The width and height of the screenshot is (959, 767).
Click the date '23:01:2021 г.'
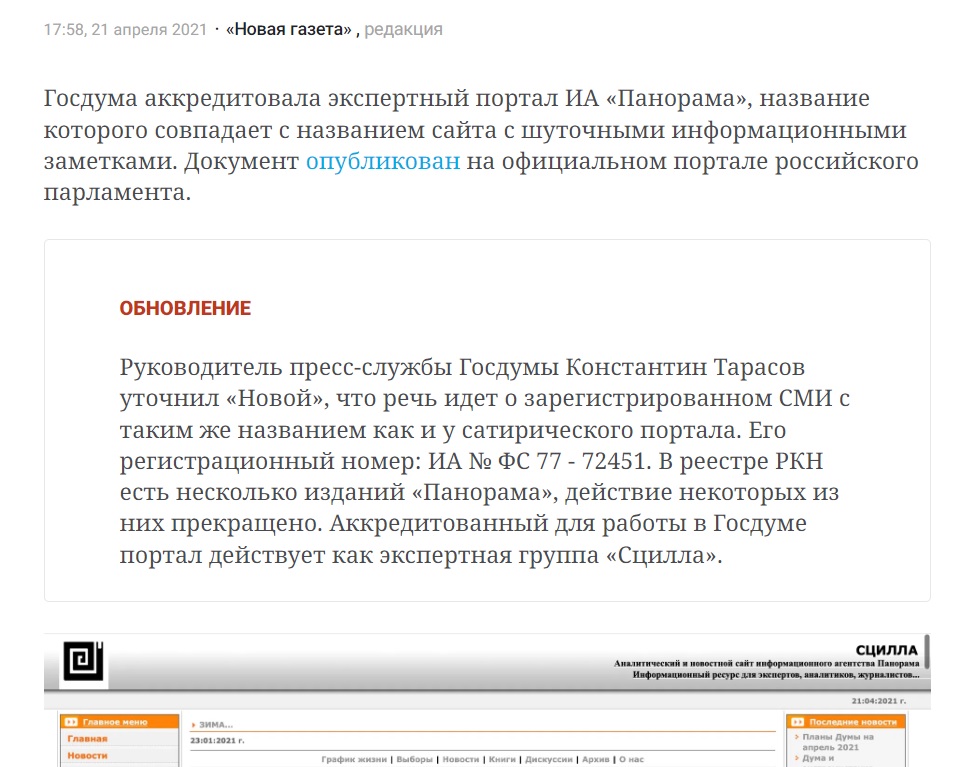217,741
